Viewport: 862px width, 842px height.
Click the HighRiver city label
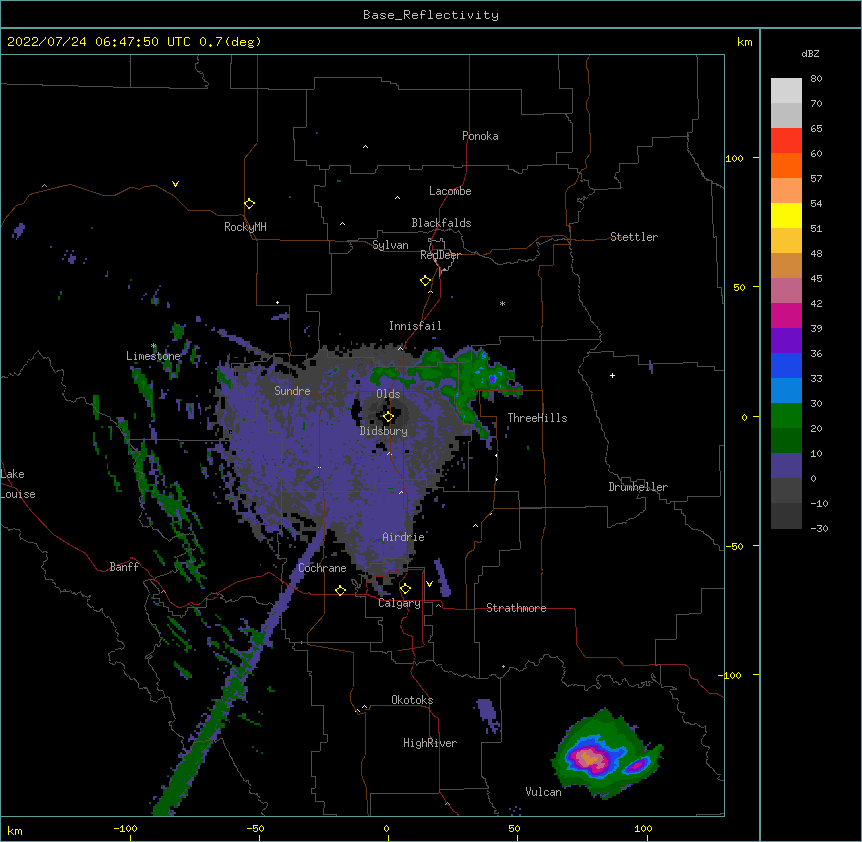430,743
